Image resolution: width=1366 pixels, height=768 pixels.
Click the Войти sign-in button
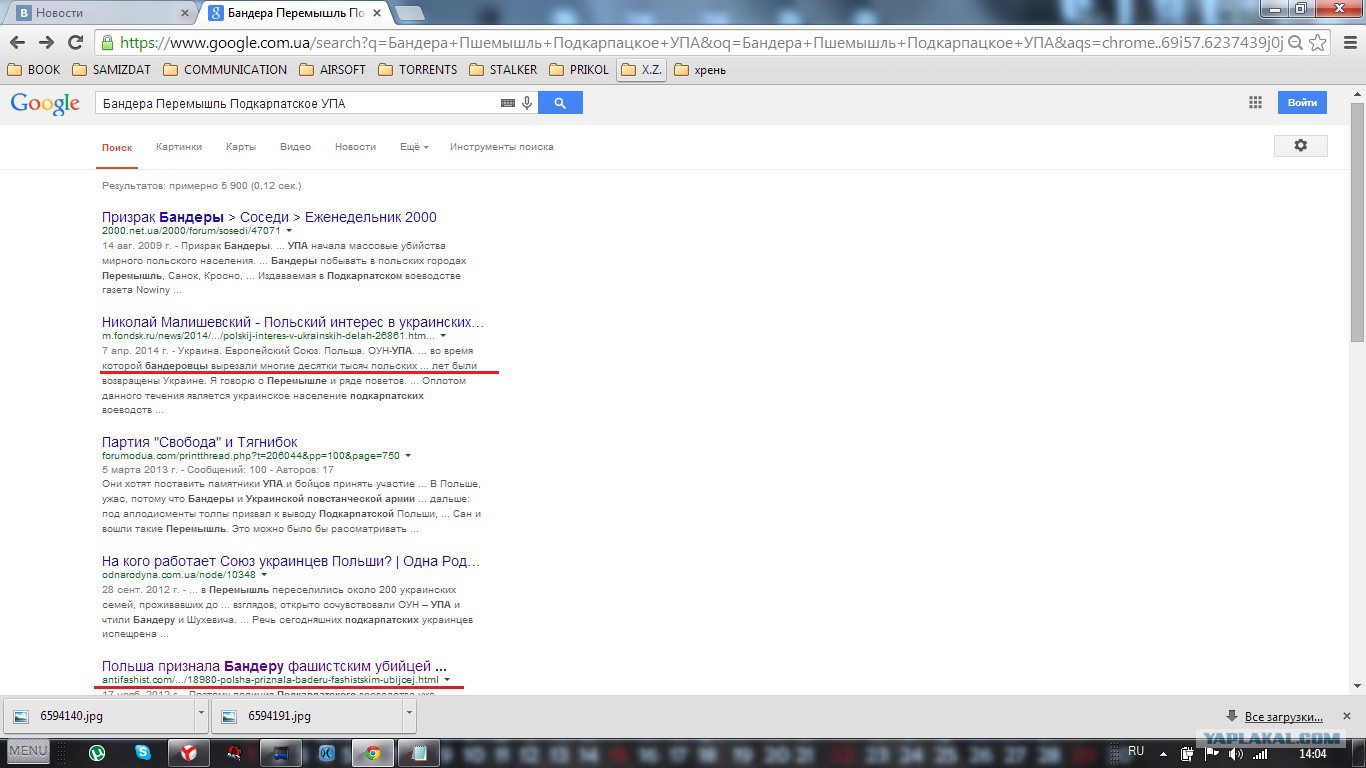(x=1302, y=102)
